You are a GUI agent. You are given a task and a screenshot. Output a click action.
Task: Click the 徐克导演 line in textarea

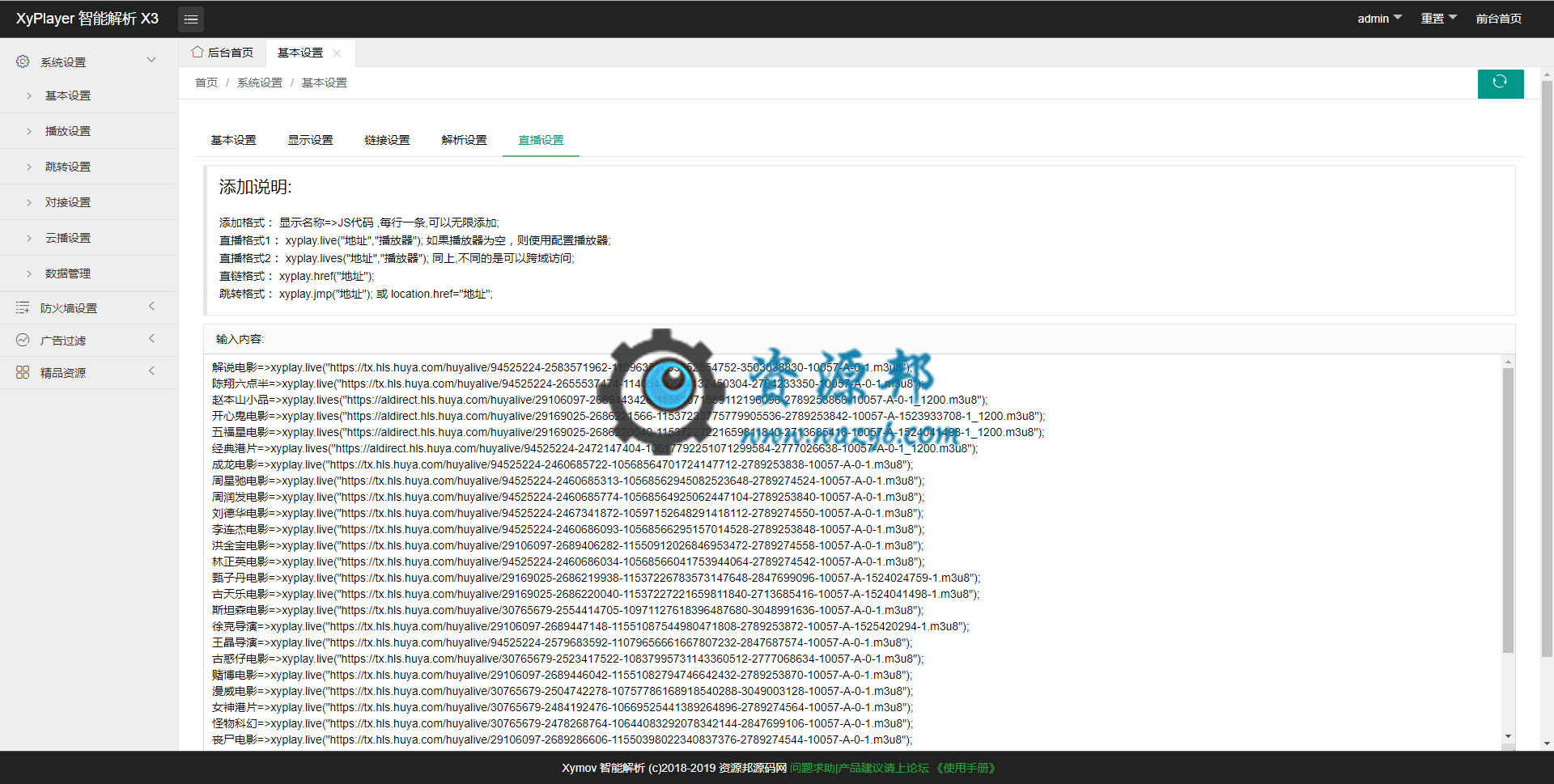[x=590, y=626]
